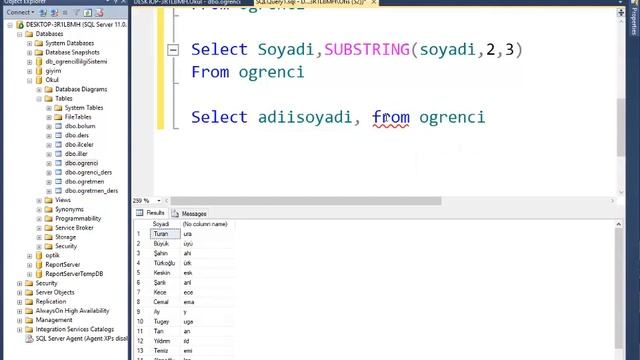Select the optik database icon
Image resolution: width=640 pixels, height=360 pixels.
(x=39, y=255)
